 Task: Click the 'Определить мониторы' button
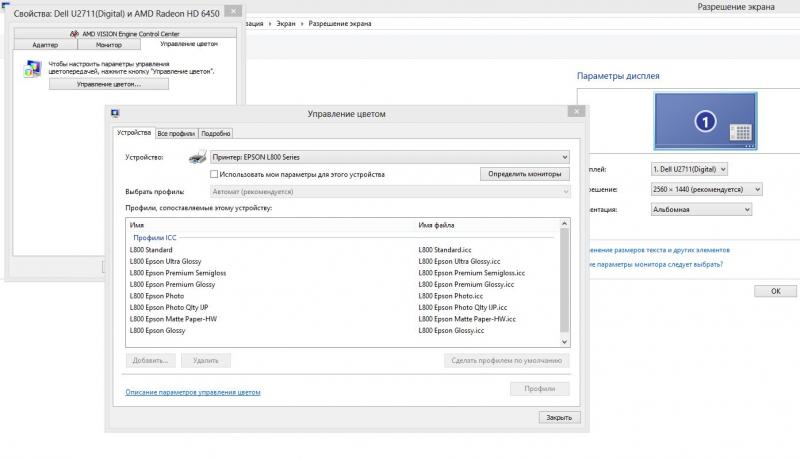pos(524,174)
